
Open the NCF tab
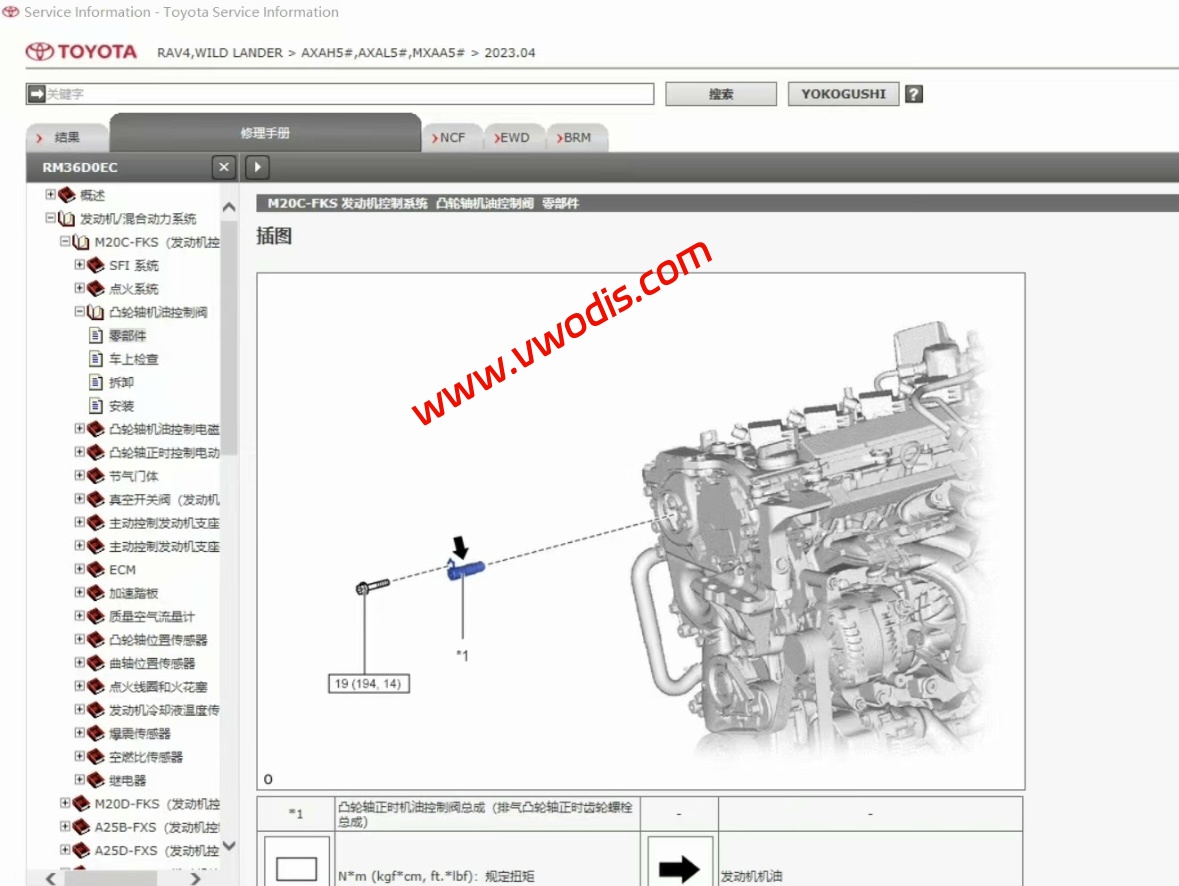click(x=452, y=136)
